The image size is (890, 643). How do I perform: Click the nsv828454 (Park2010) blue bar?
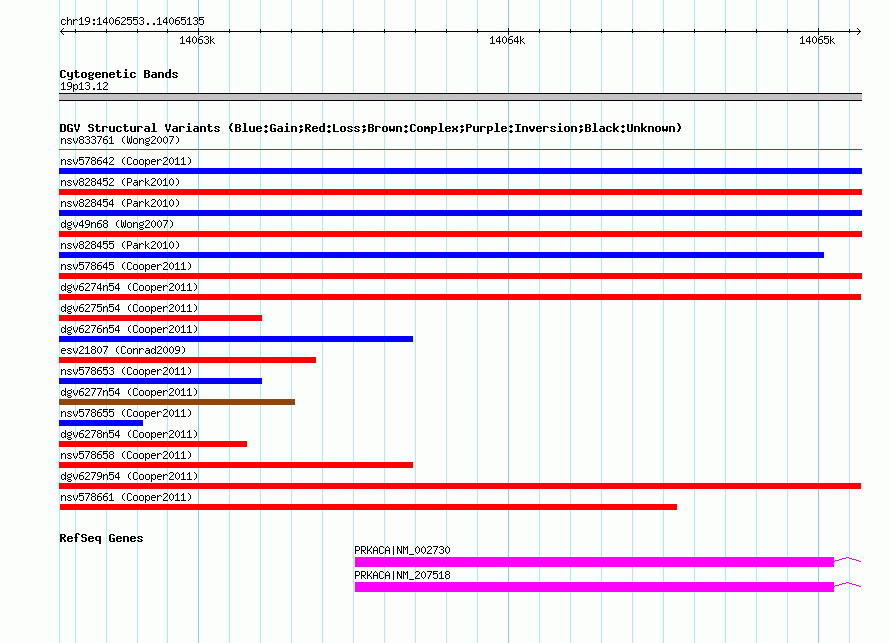(x=460, y=213)
